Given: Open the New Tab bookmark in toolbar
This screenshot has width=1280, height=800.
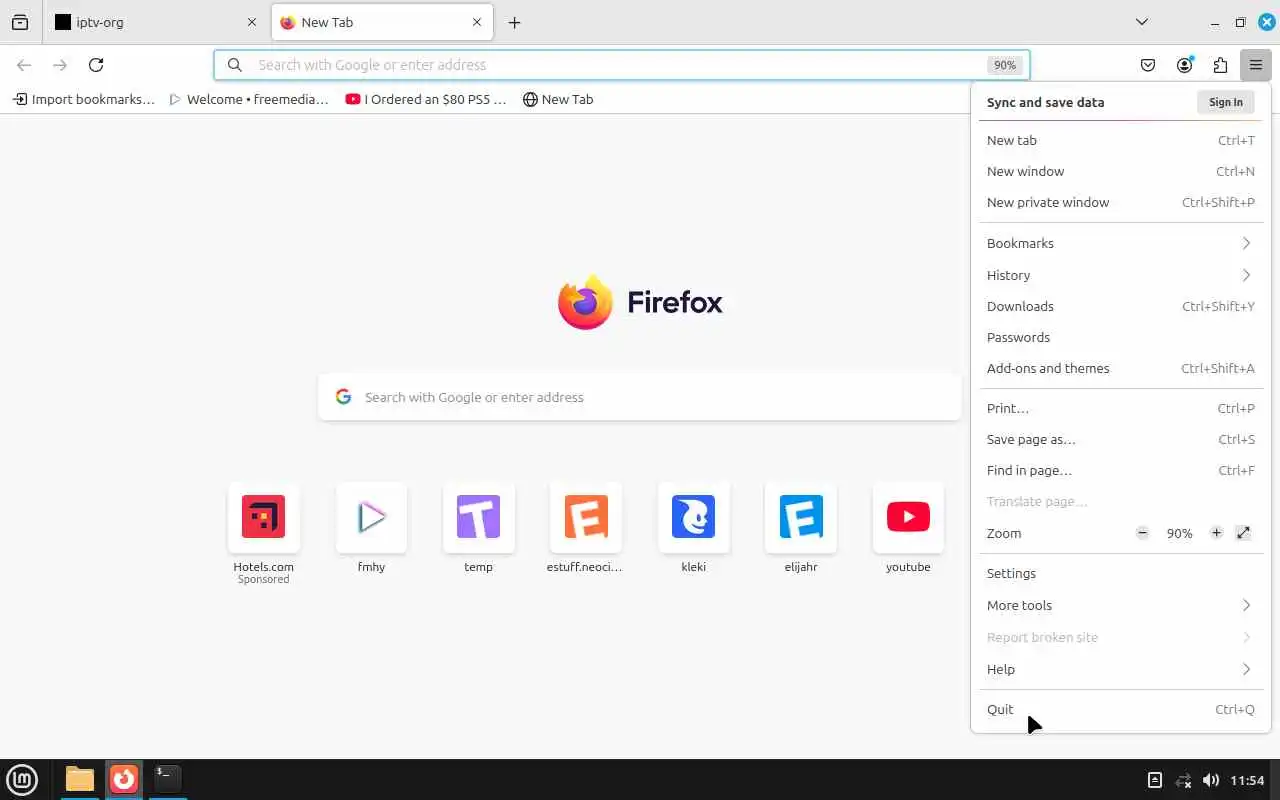Looking at the screenshot, I should pos(558,99).
